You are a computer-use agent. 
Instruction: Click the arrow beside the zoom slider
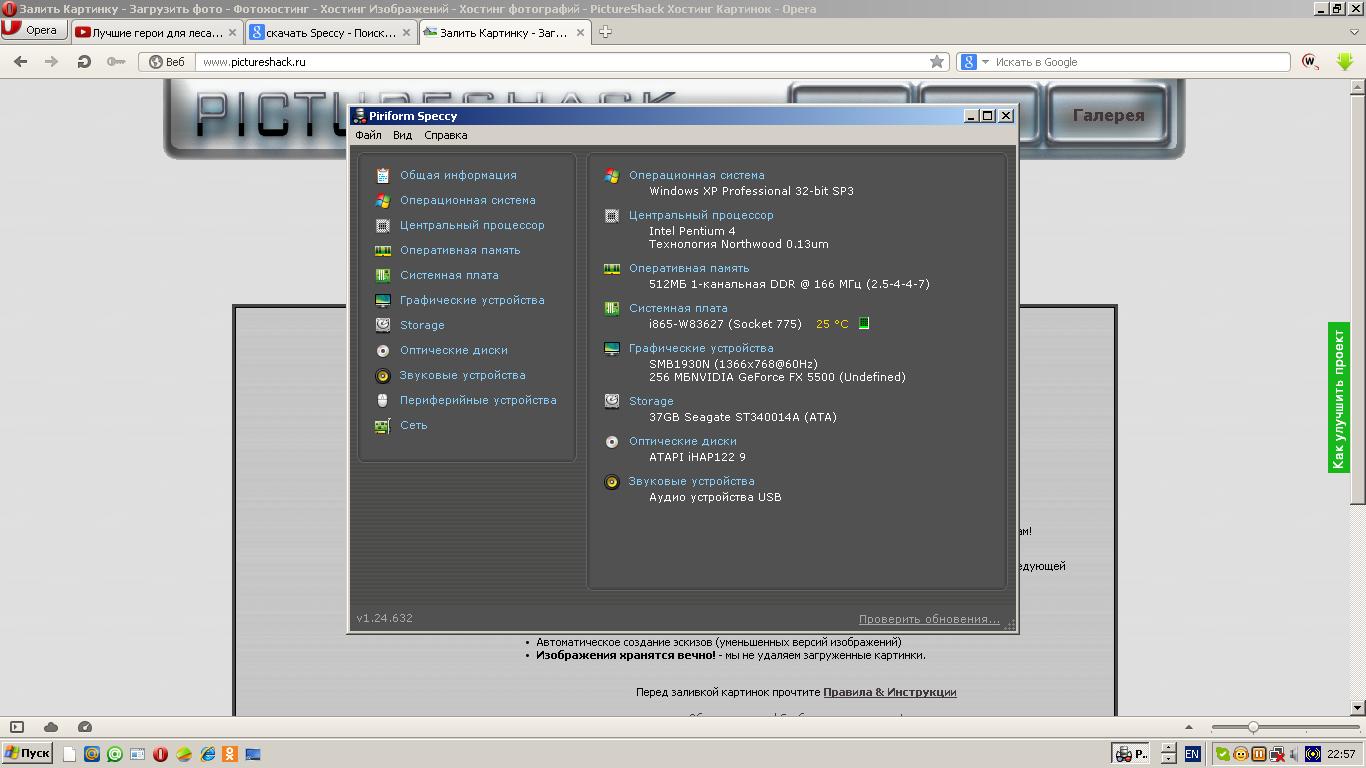(x=1189, y=727)
